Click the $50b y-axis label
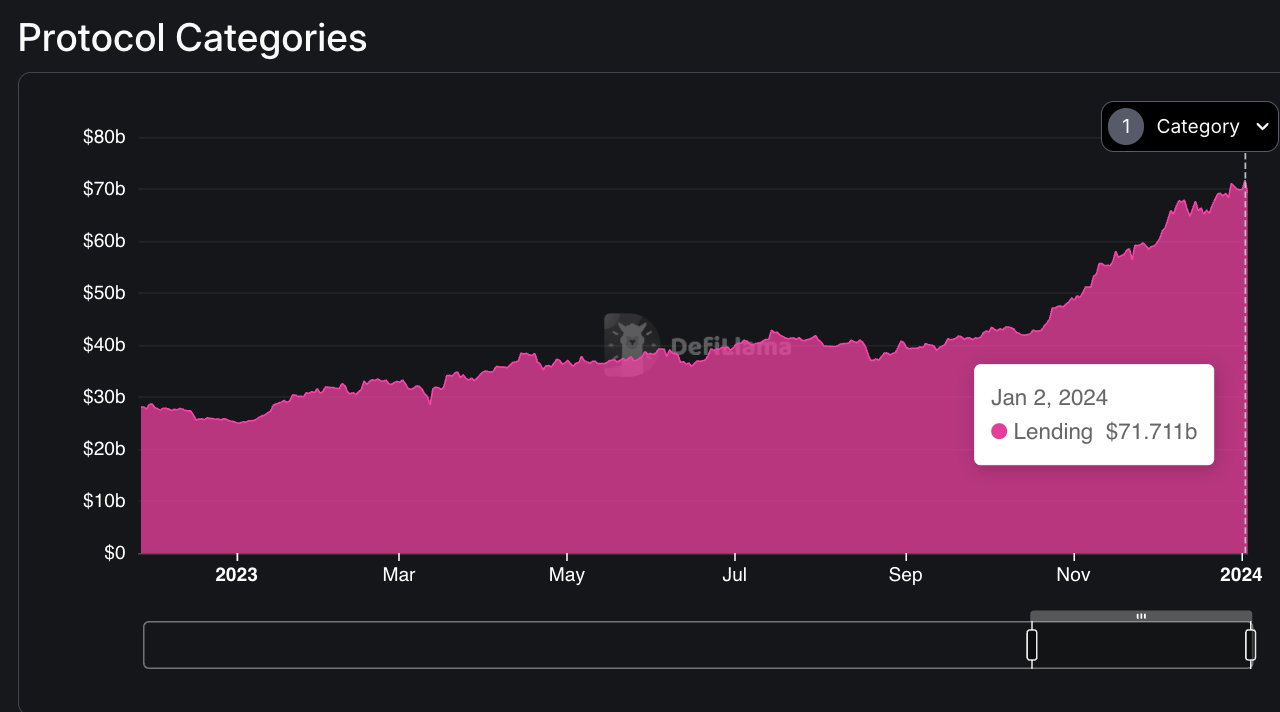This screenshot has width=1280, height=712. point(104,293)
